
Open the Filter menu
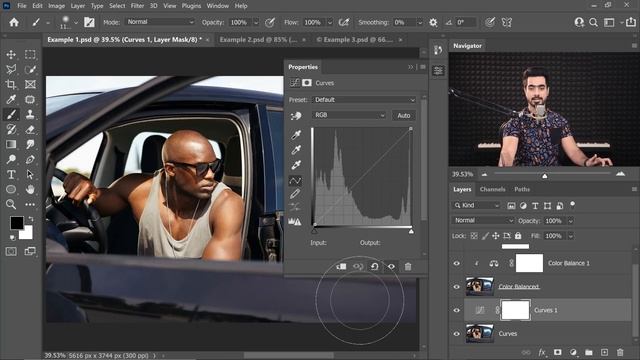click(x=137, y=6)
